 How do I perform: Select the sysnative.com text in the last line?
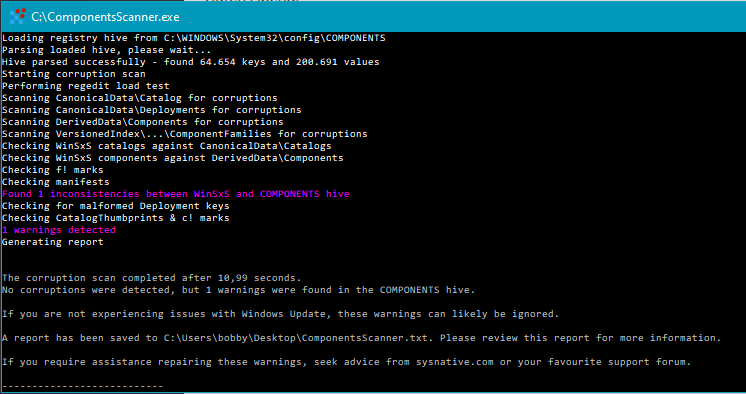455,362
